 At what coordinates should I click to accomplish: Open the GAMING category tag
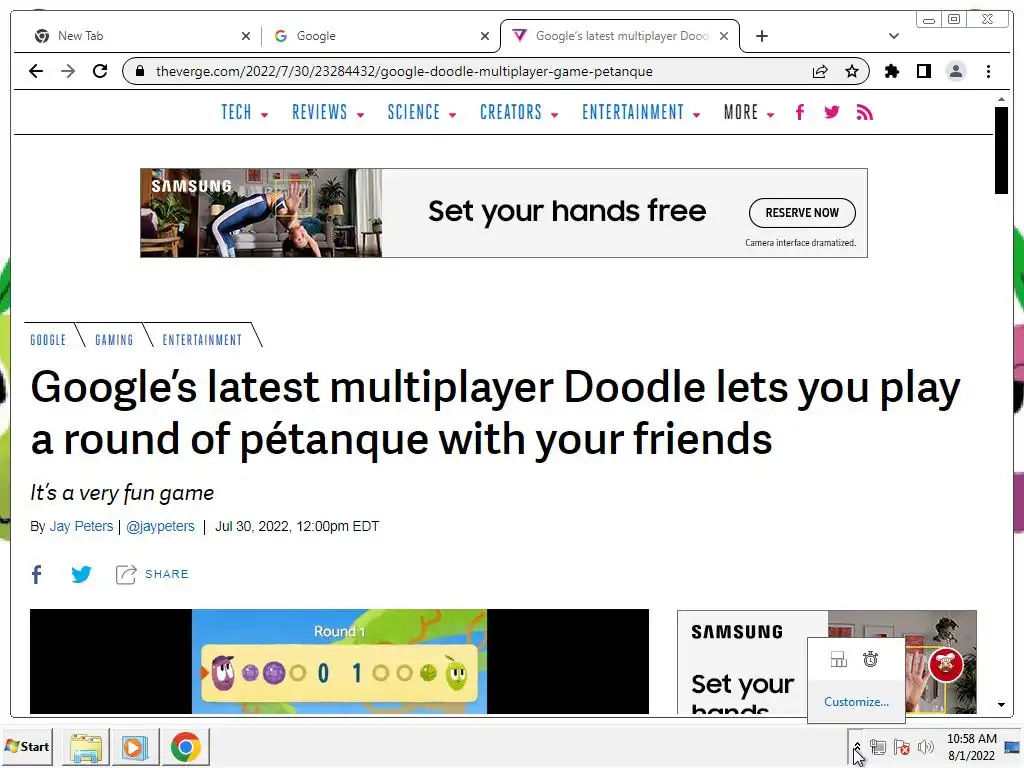(114, 340)
